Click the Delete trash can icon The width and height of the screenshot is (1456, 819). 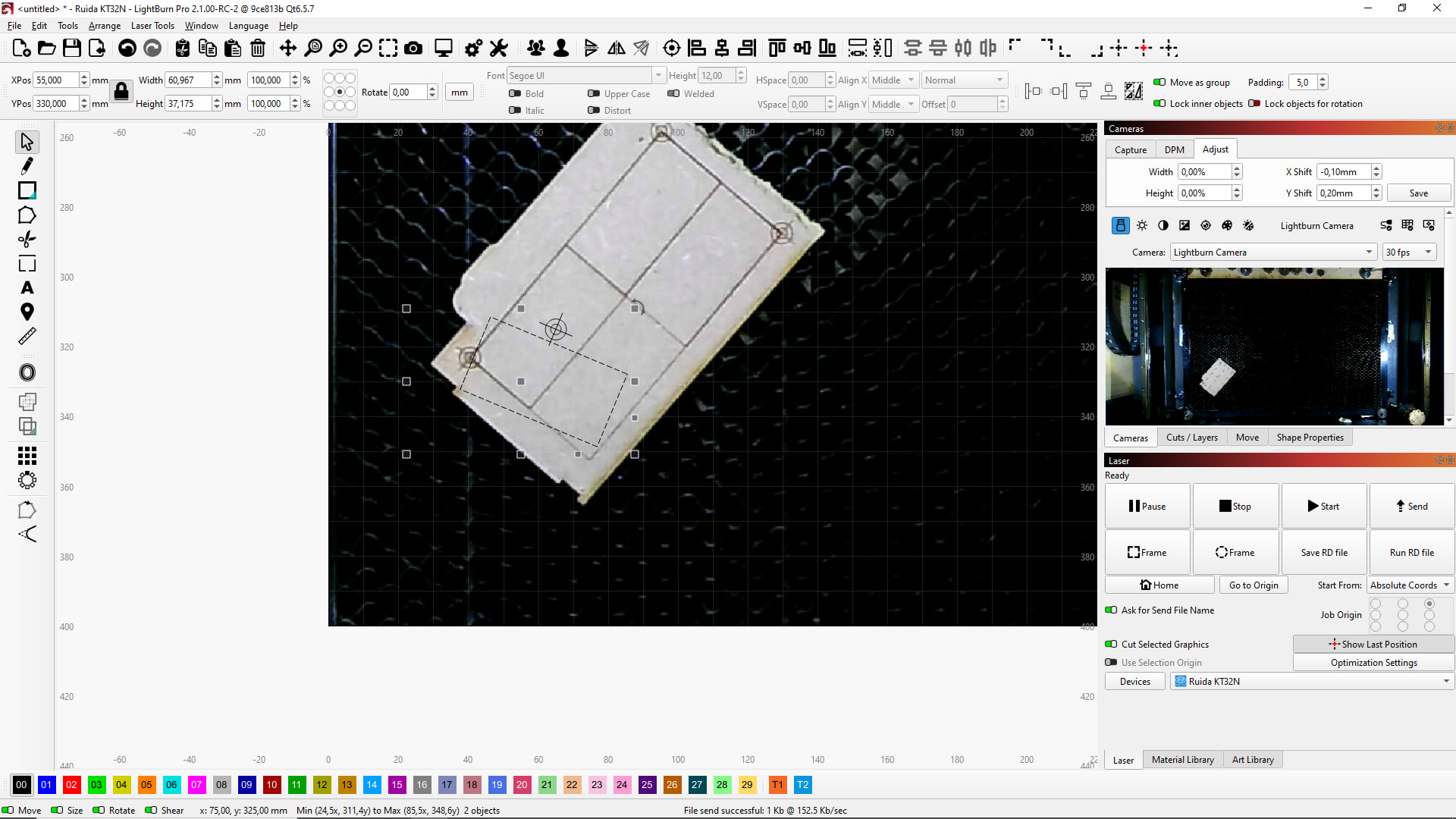(x=258, y=49)
